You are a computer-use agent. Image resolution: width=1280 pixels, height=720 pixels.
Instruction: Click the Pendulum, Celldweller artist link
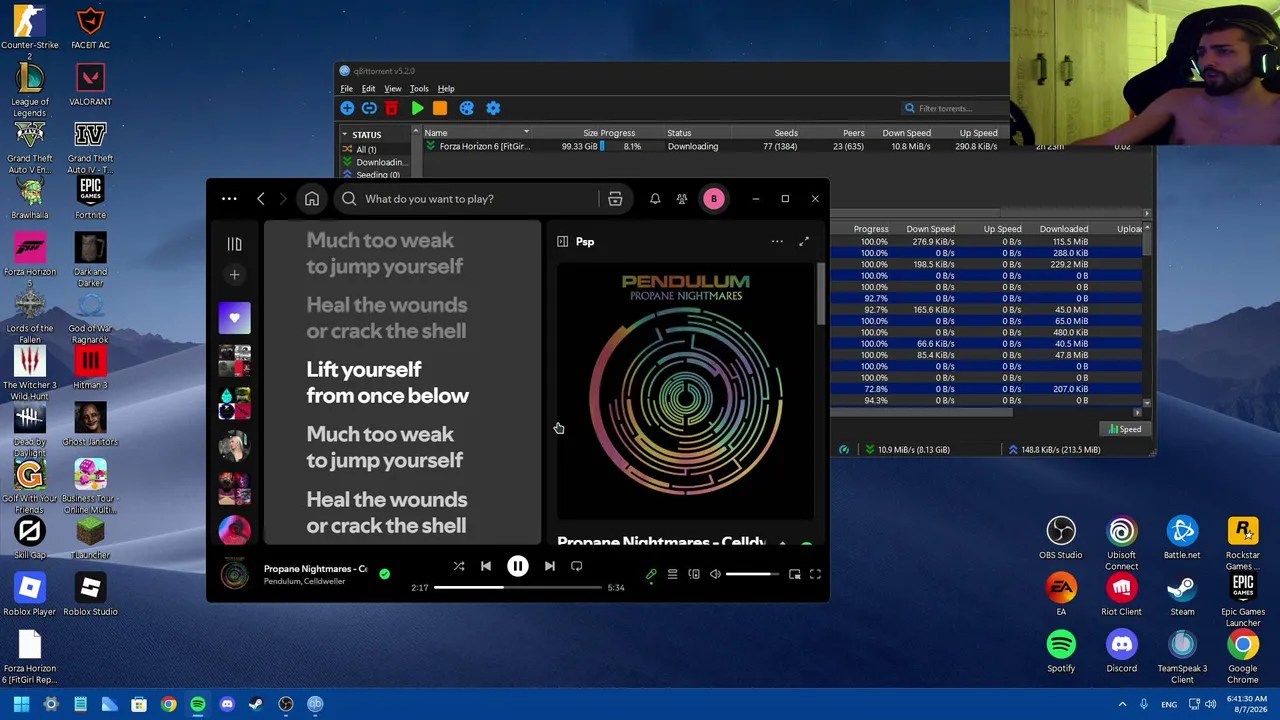(304, 582)
